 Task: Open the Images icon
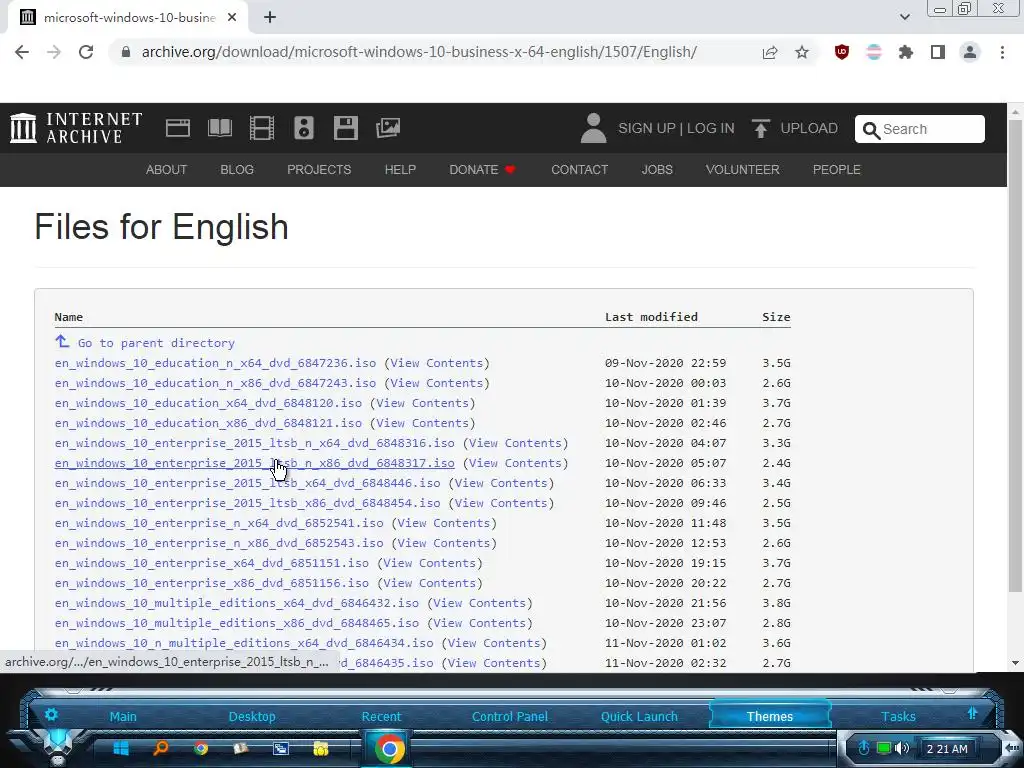pyautogui.click(x=388, y=128)
